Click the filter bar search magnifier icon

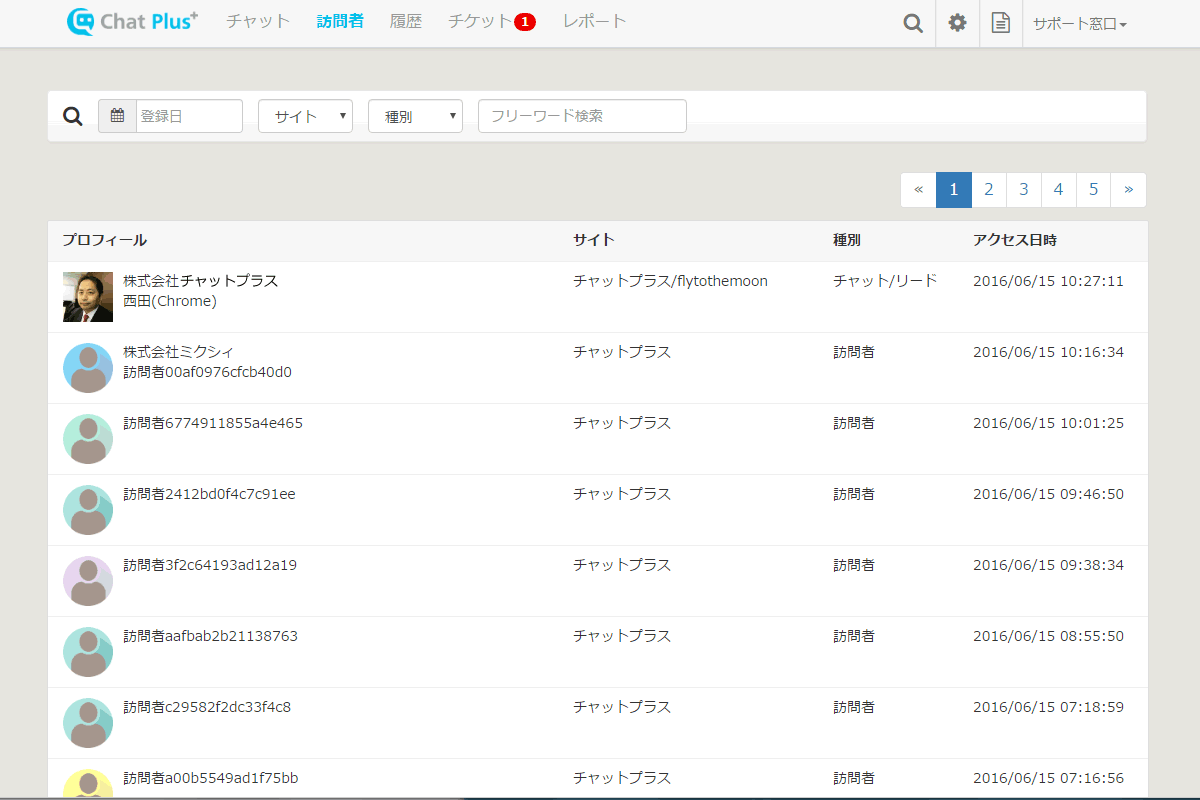coord(72,116)
